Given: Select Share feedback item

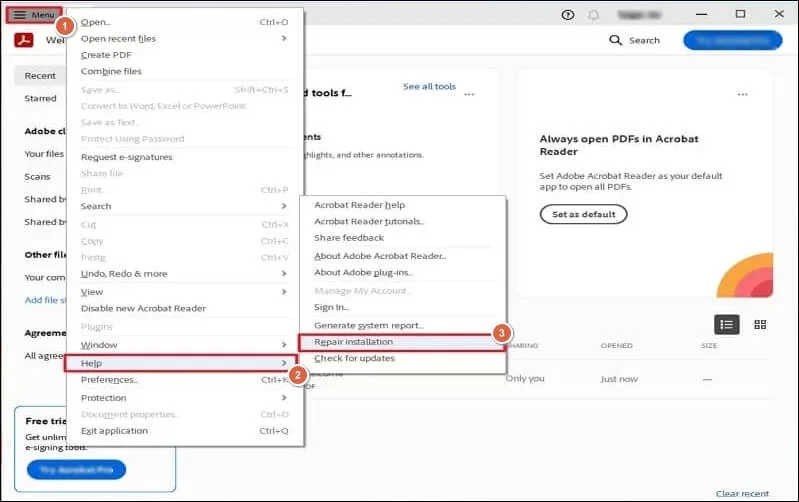Looking at the screenshot, I should pyautogui.click(x=403, y=237).
